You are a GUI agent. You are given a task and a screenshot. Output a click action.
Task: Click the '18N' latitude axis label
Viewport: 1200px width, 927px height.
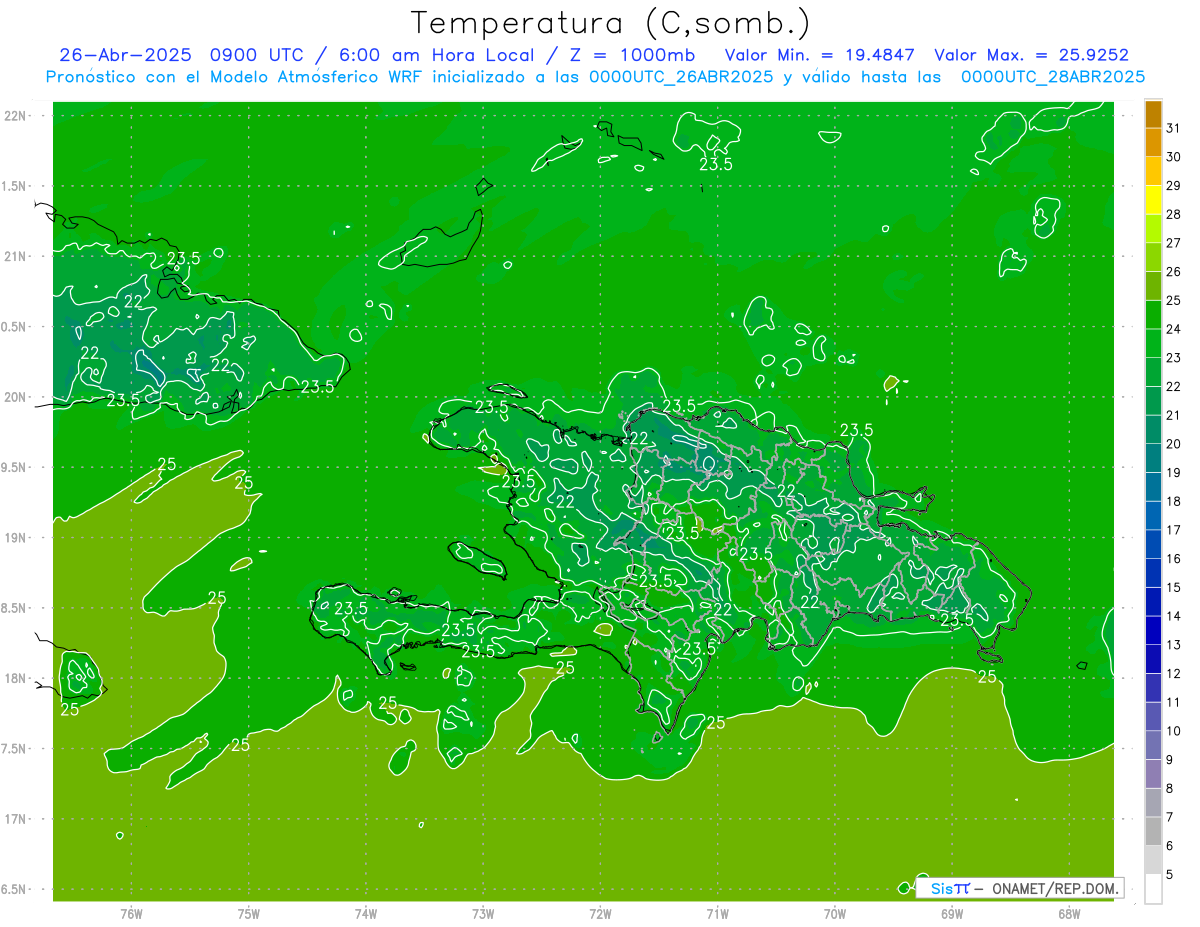click(16, 678)
